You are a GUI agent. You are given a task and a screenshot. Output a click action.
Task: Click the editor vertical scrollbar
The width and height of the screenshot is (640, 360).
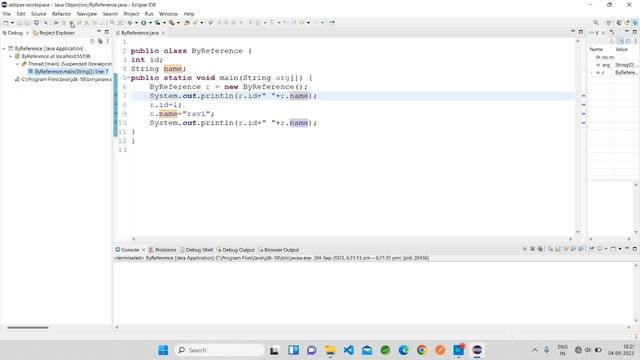point(578,136)
